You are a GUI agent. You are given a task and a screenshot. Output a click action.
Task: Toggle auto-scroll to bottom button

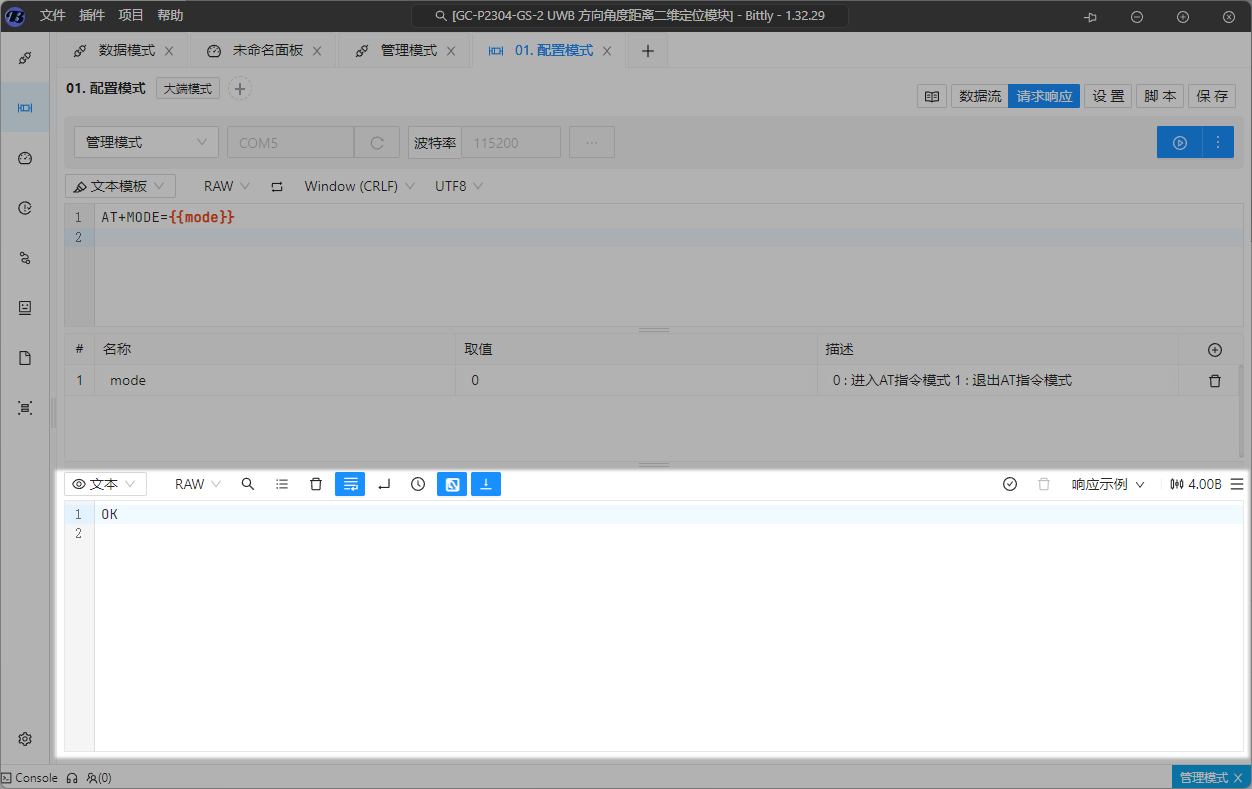[486, 484]
